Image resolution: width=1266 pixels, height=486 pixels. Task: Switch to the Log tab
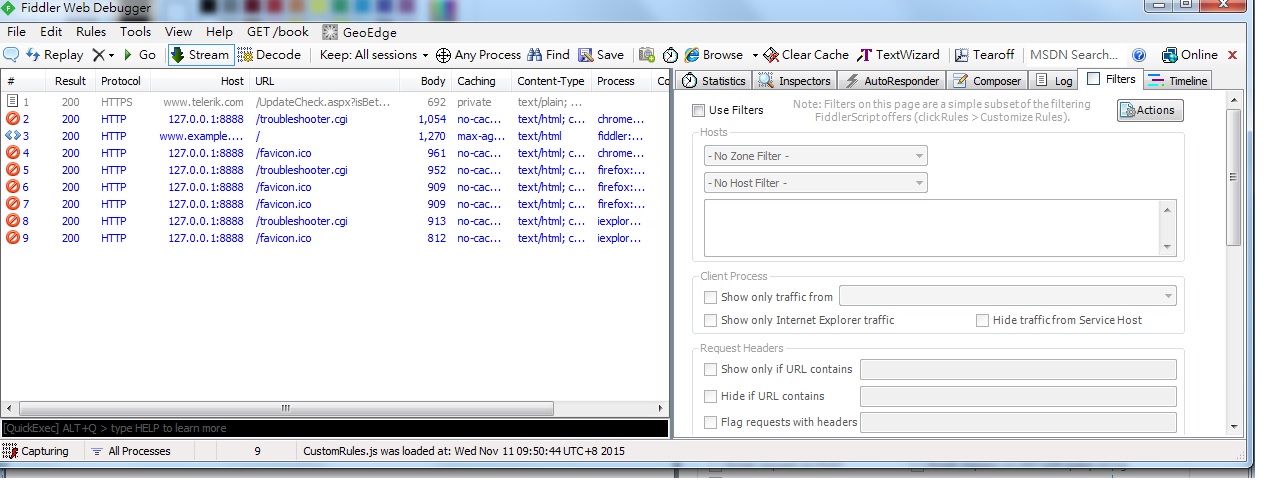coord(1053,81)
